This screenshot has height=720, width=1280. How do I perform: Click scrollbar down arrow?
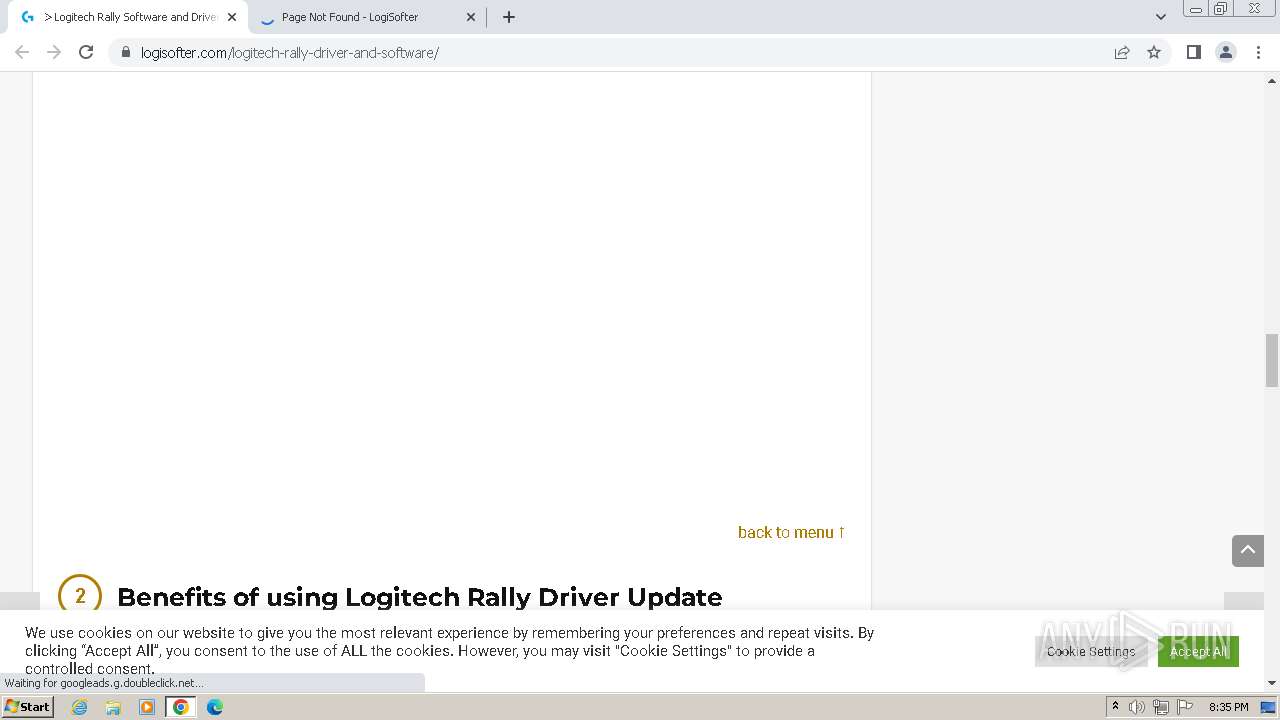tap(1272, 684)
